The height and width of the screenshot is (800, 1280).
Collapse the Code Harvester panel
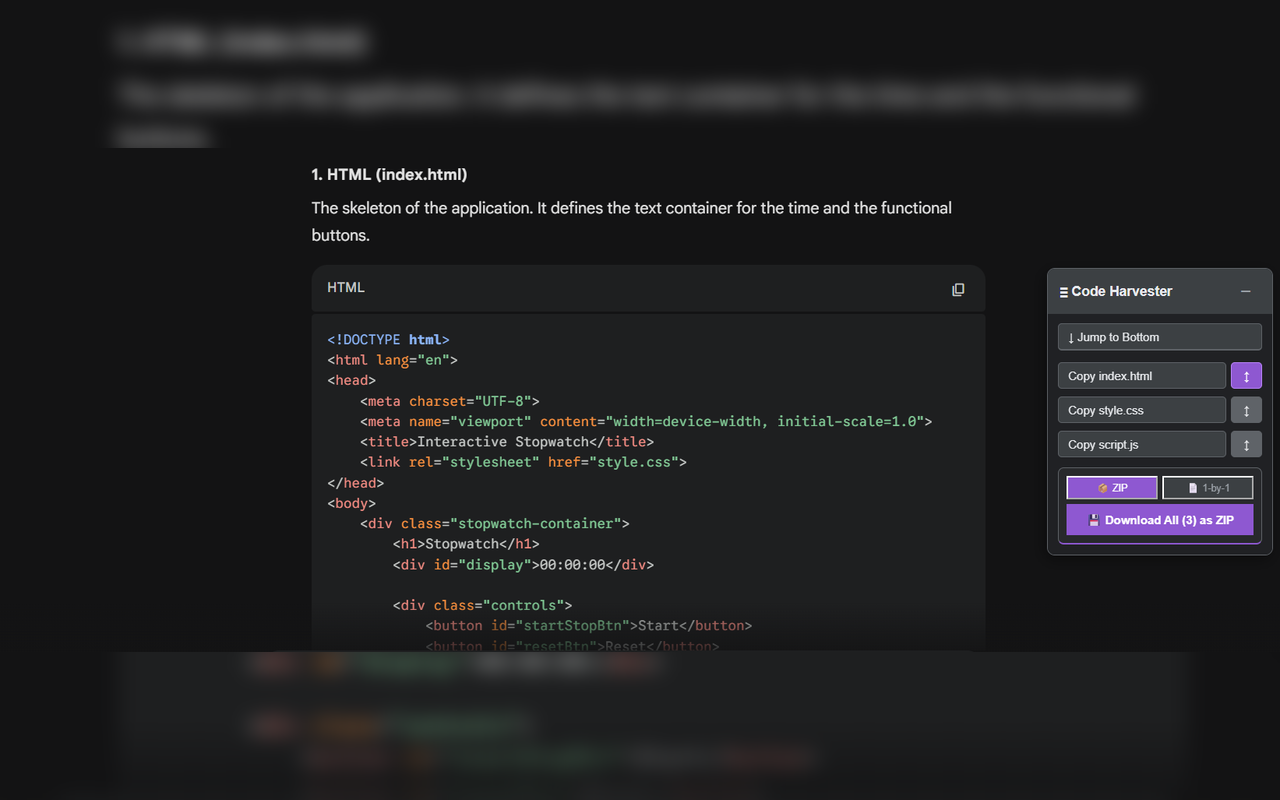click(x=1245, y=291)
